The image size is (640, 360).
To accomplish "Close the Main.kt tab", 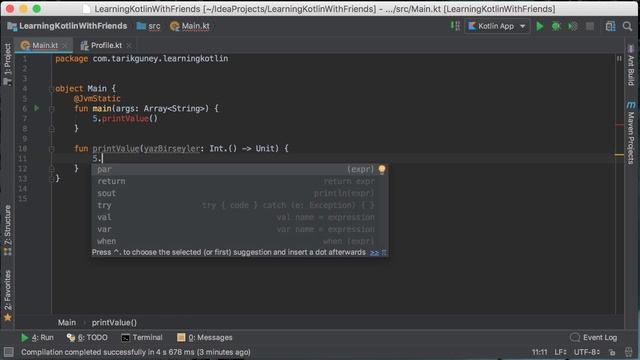I will coord(65,45).
